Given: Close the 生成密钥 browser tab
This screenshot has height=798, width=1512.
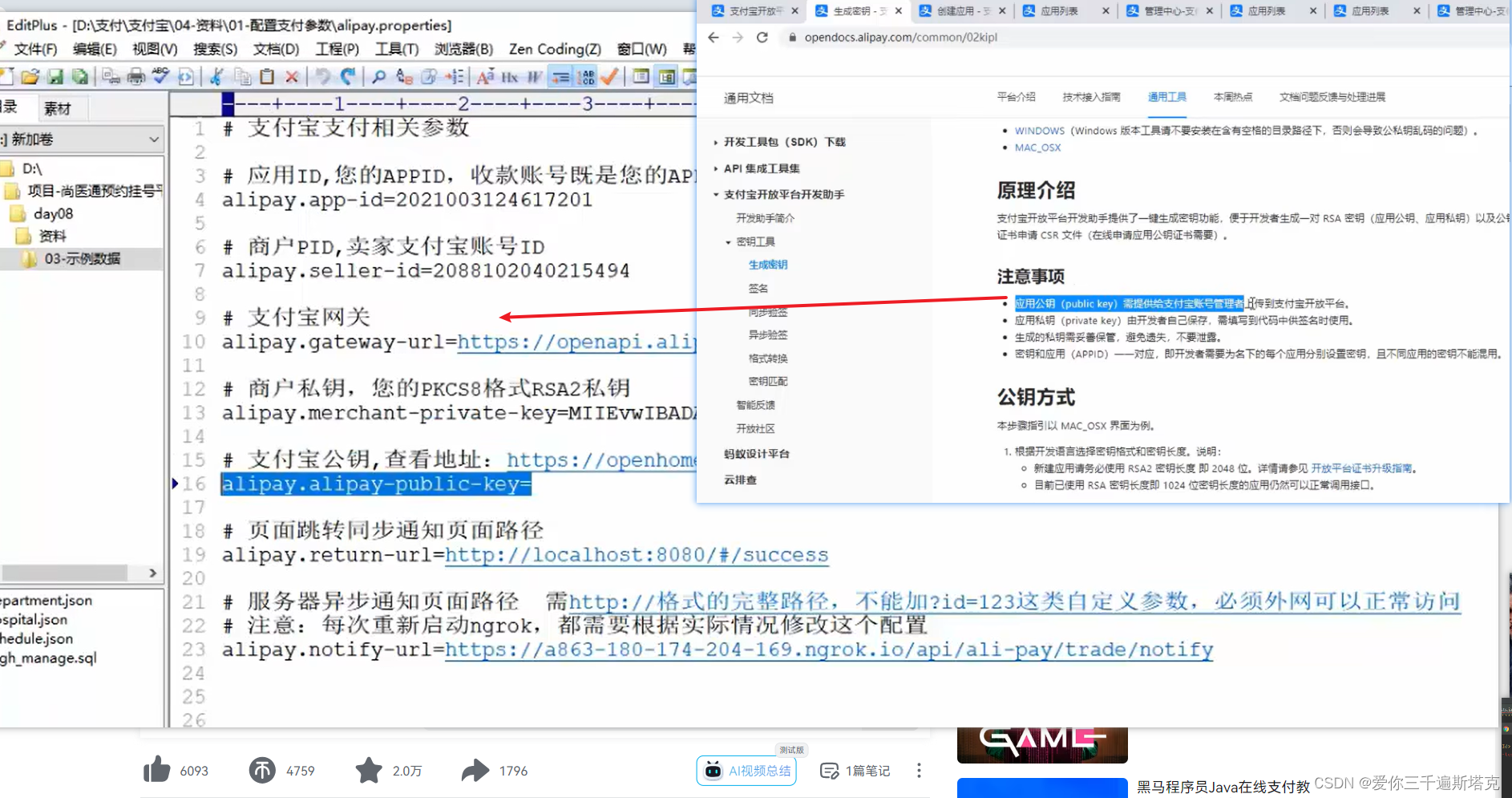Looking at the screenshot, I should click(x=899, y=11).
